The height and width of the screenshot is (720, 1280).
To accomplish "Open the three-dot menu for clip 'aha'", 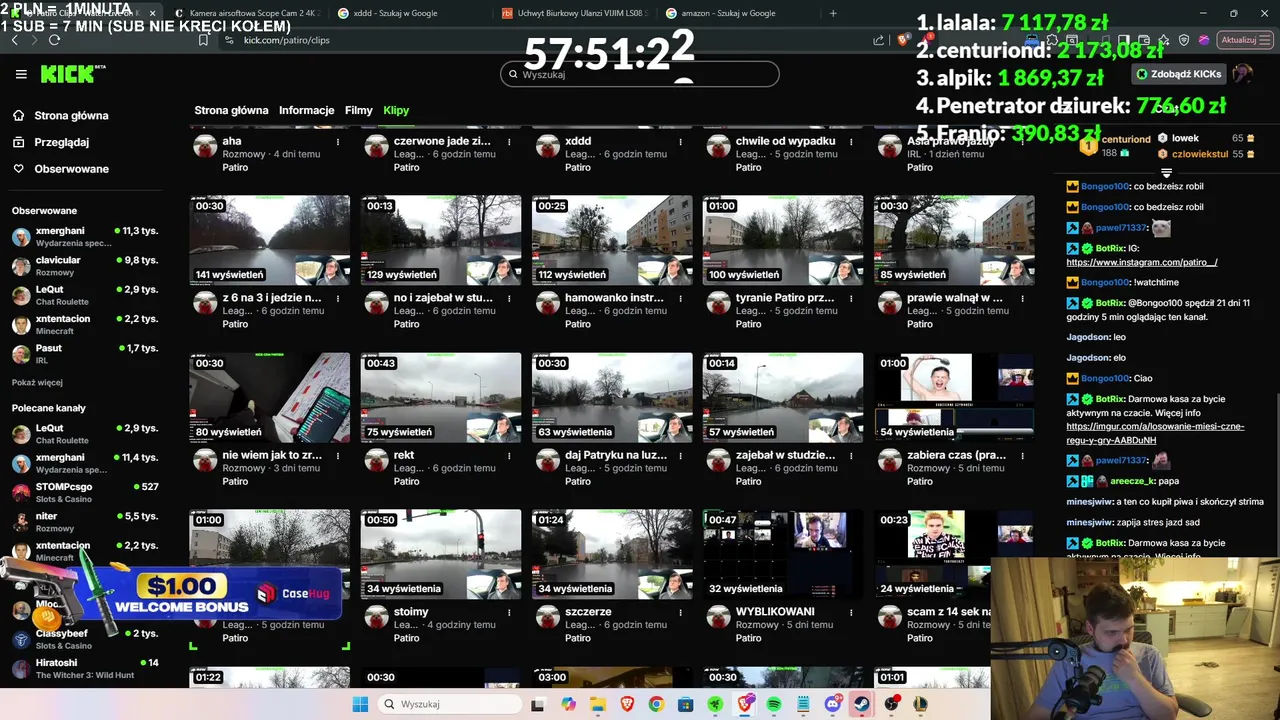I will pos(338,142).
